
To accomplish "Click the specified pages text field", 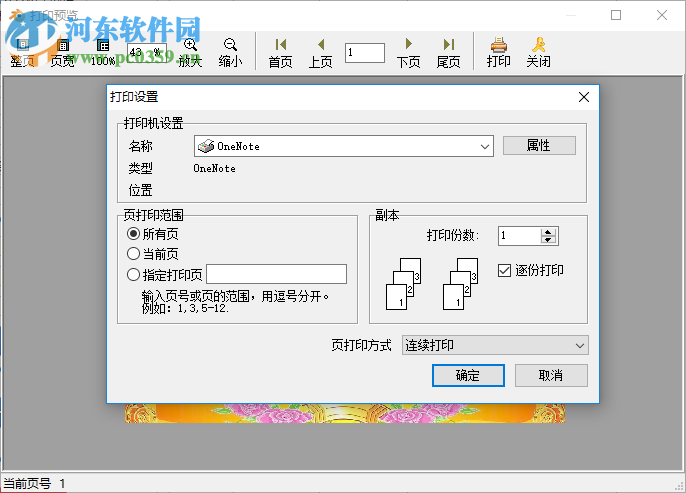I will (276, 274).
